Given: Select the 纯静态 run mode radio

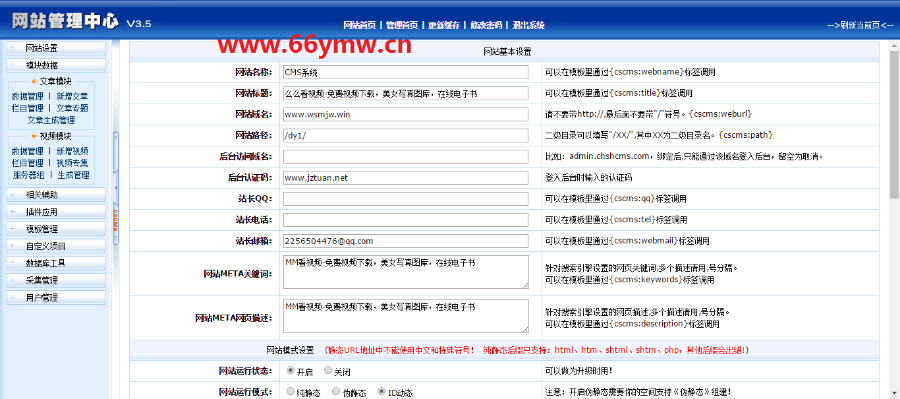Looking at the screenshot, I should pyautogui.click(x=290, y=392).
